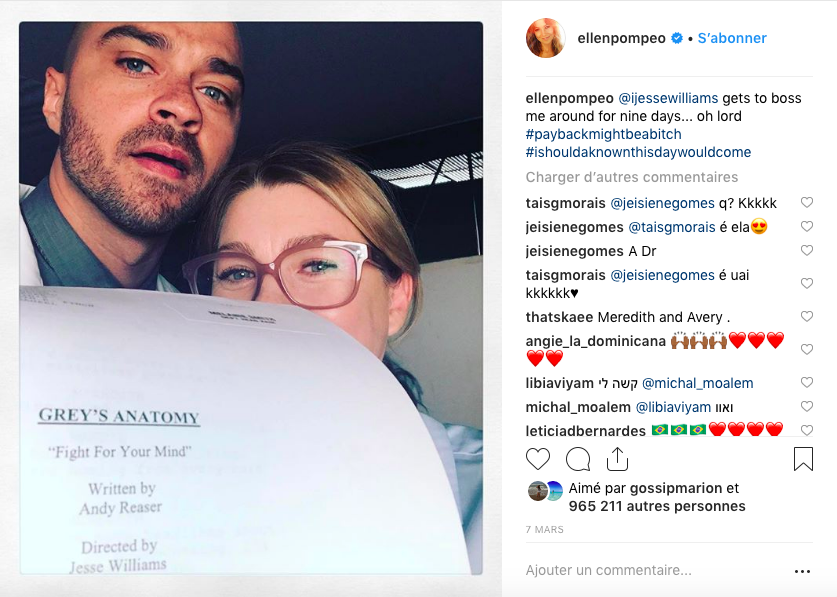Open hashtag #ishouldaknownthisdaywouldcome
This screenshot has width=837, height=597.
[x=638, y=152]
